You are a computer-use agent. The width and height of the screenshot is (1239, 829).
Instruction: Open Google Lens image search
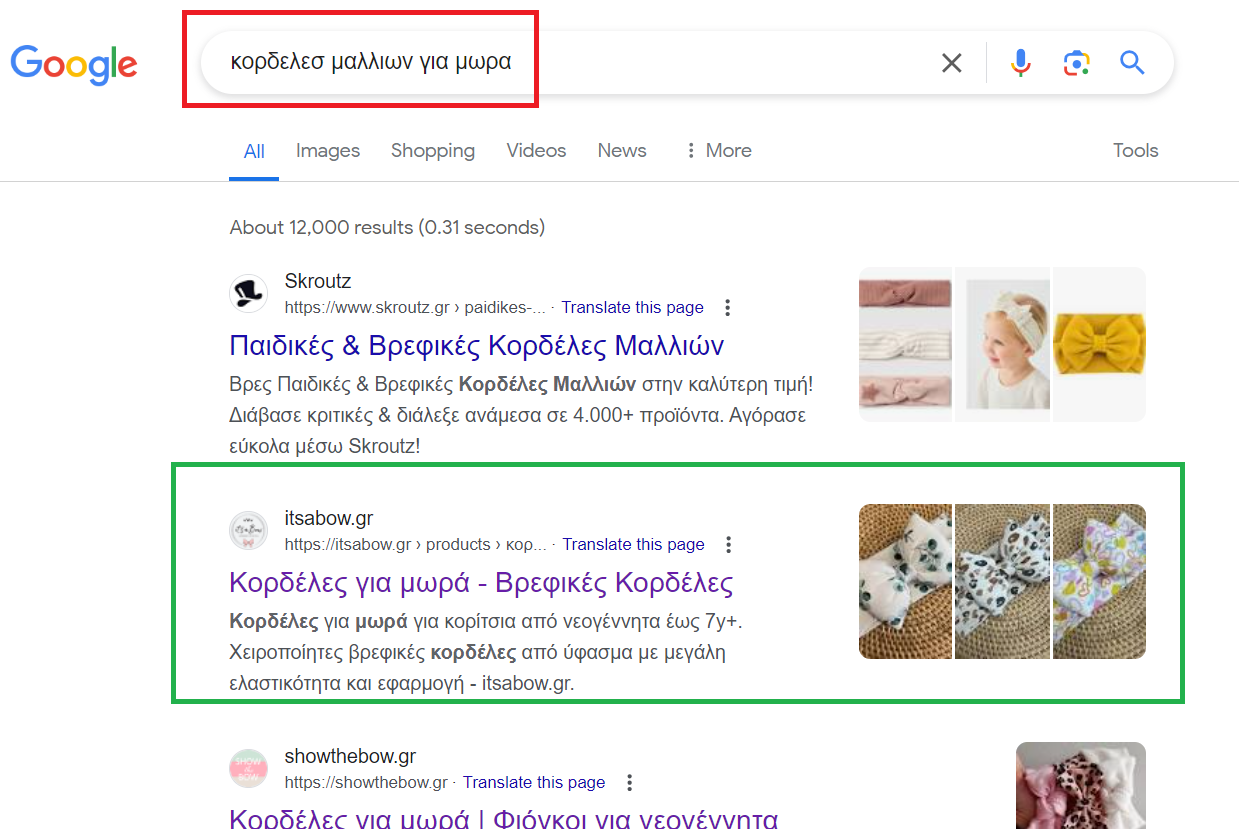point(1076,64)
